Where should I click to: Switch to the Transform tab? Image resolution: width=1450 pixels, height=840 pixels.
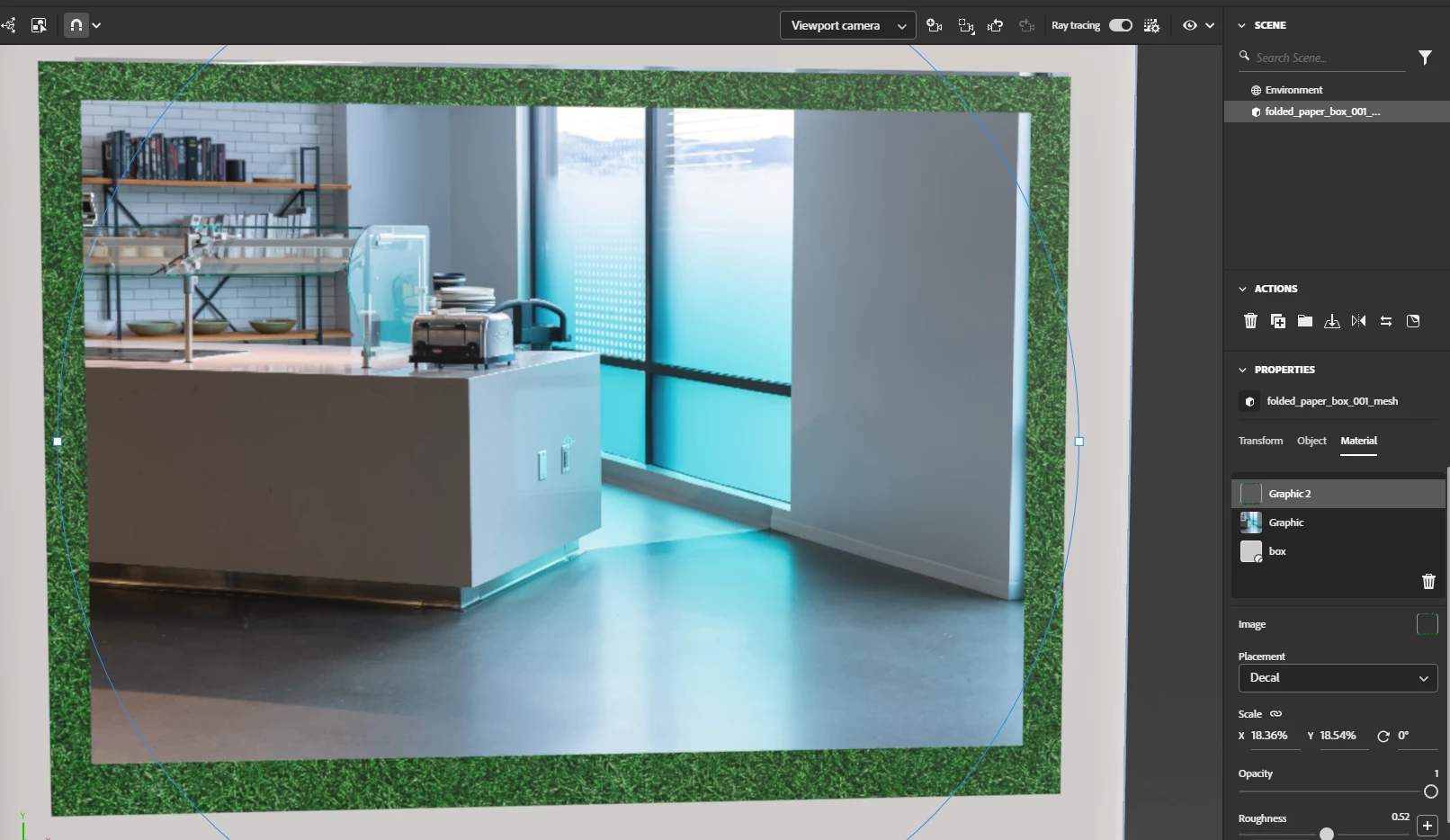(x=1260, y=441)
